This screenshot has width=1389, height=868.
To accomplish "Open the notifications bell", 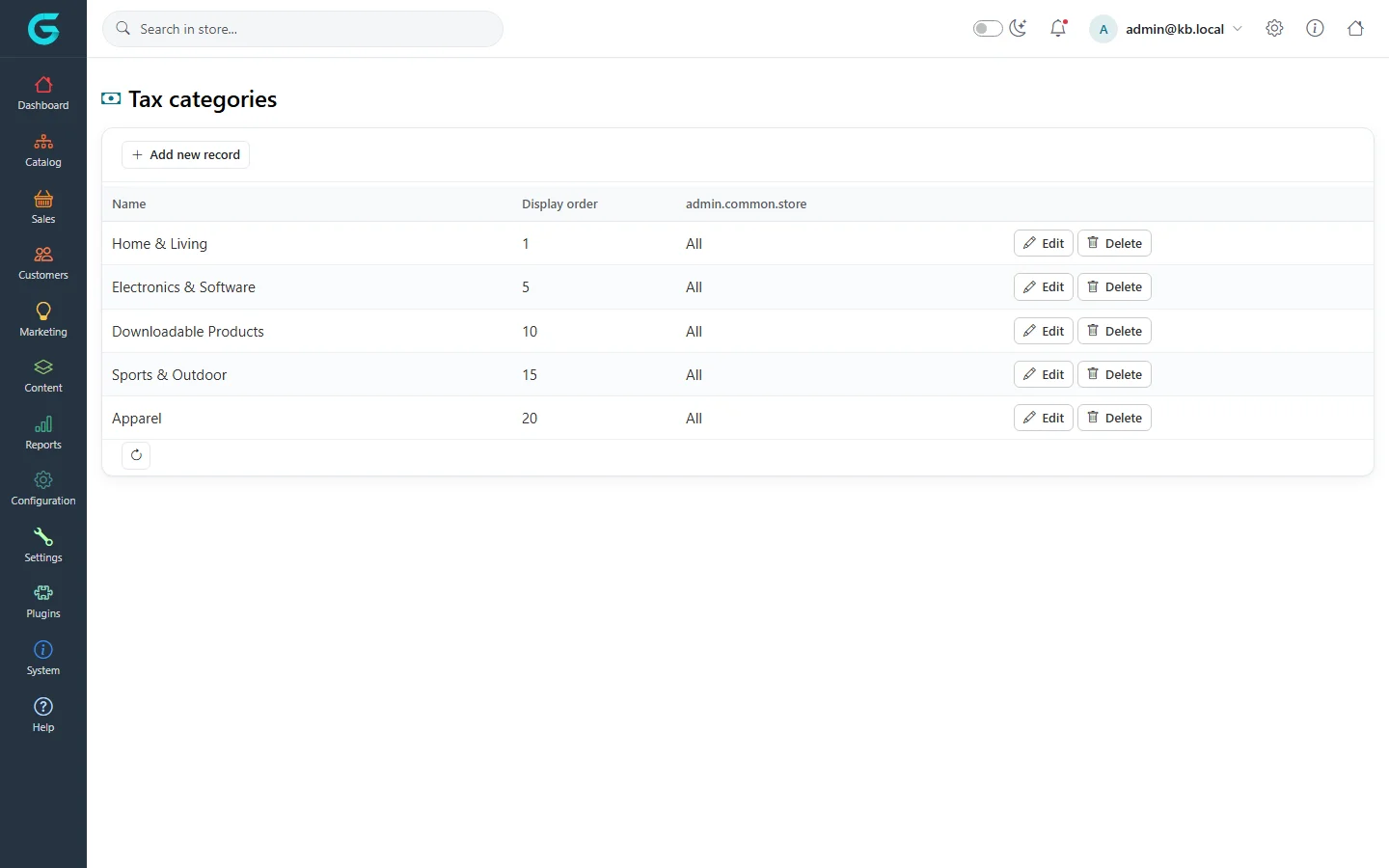I will (x=1058, y=29).
